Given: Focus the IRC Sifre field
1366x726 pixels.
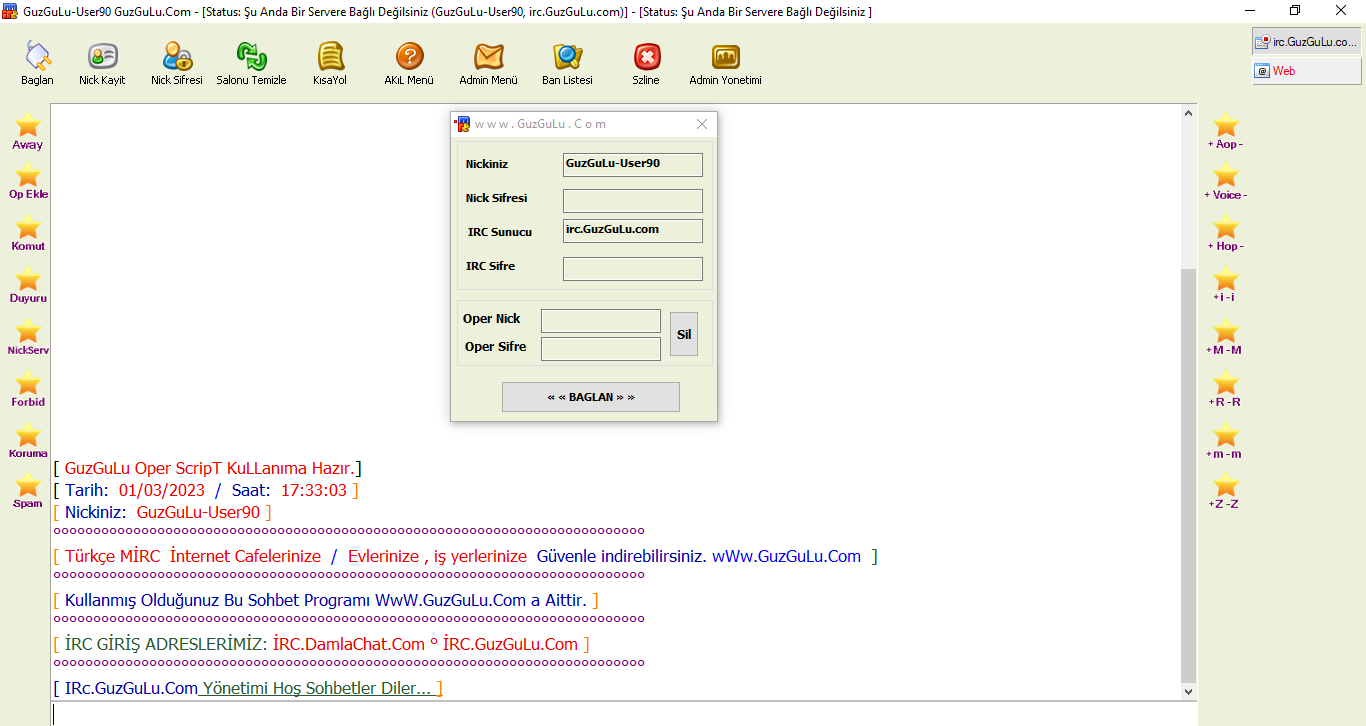Looking at the screenshot, I should pos(633,269).
